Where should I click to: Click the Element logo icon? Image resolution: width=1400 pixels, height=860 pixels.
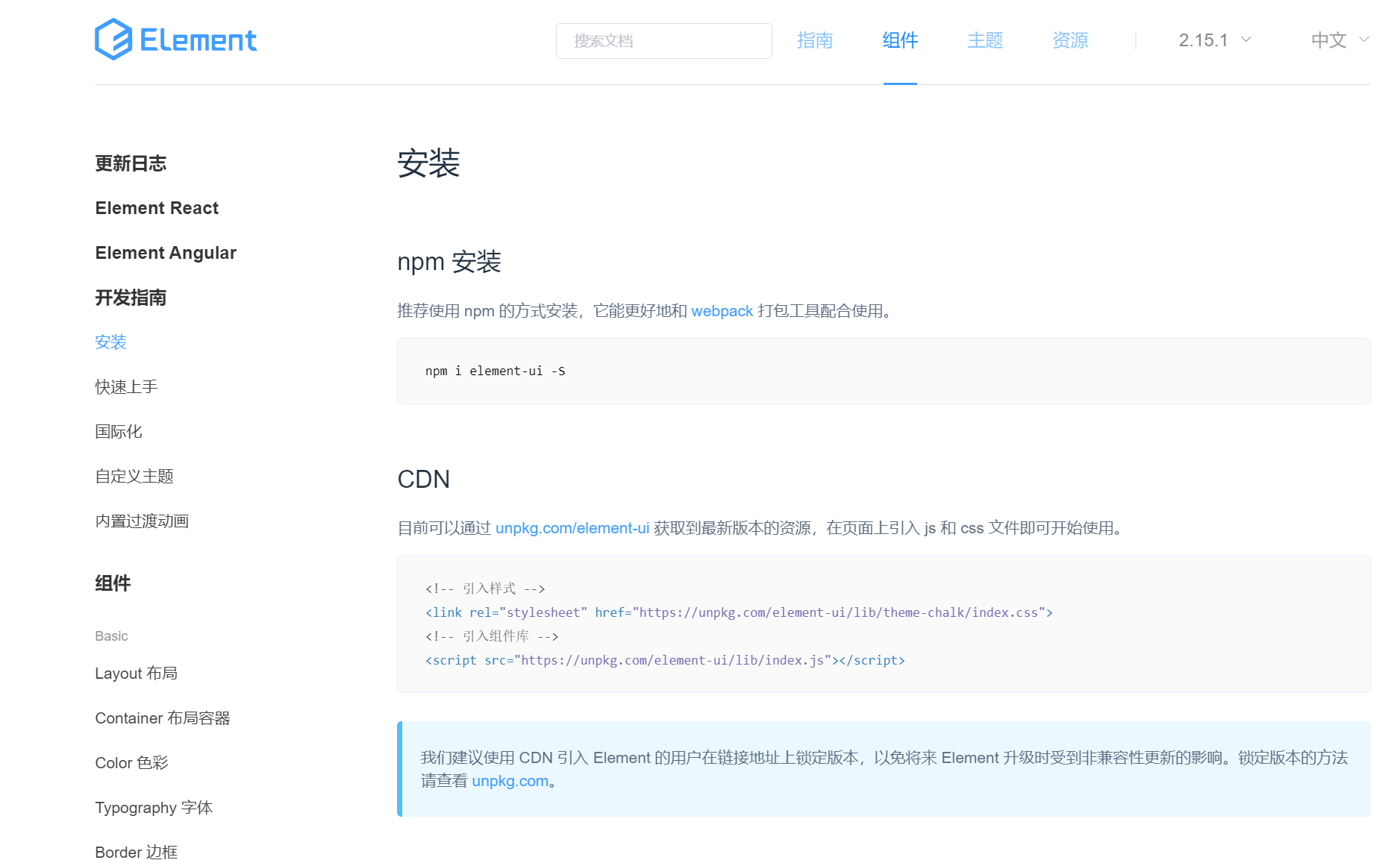(x=175, y=40)
